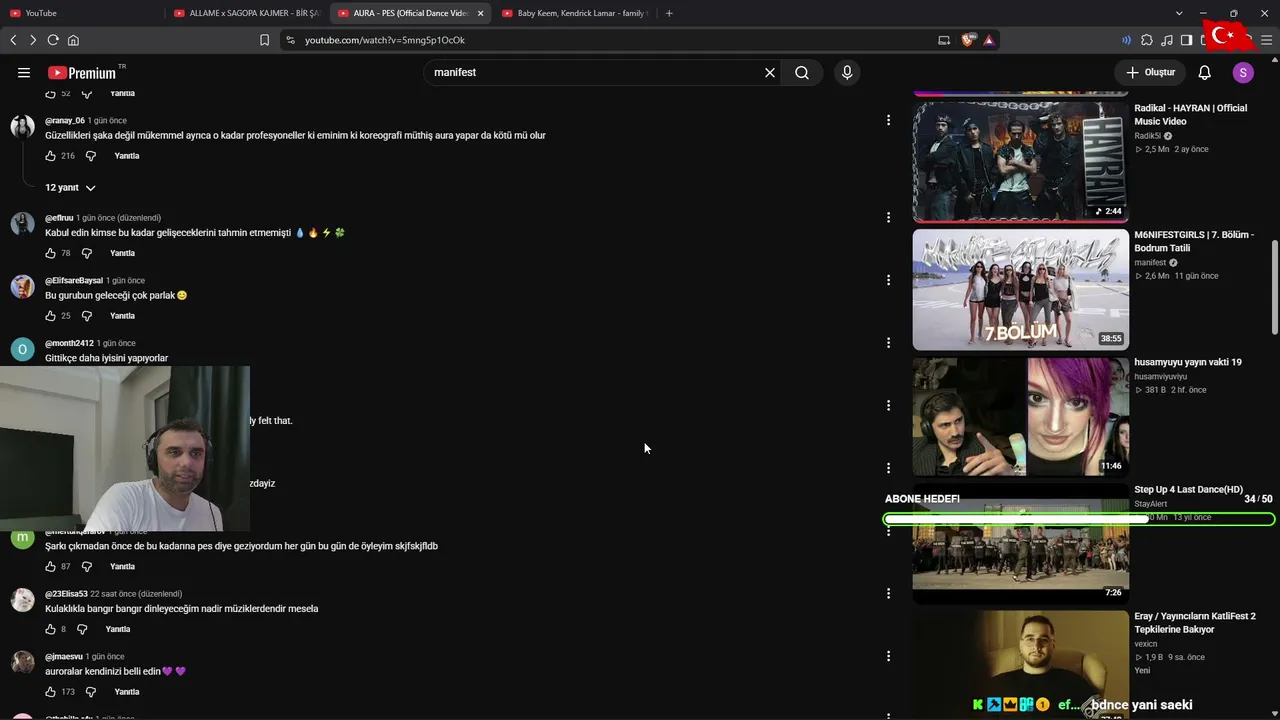The image size is (1280, 720).
Task: Reload the current page
Action: pos(53,40)
